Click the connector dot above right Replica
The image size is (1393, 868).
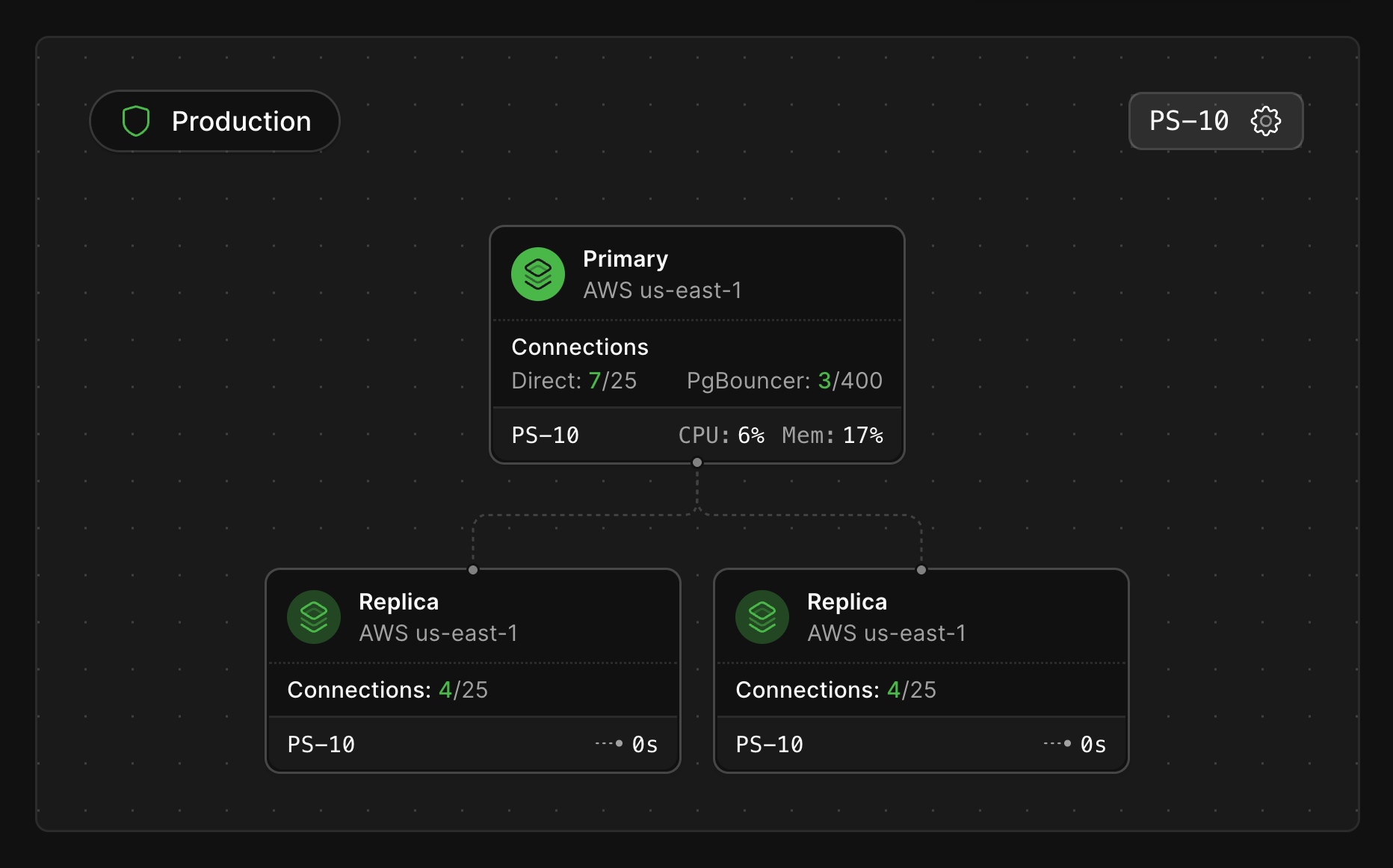coord(921,570)
